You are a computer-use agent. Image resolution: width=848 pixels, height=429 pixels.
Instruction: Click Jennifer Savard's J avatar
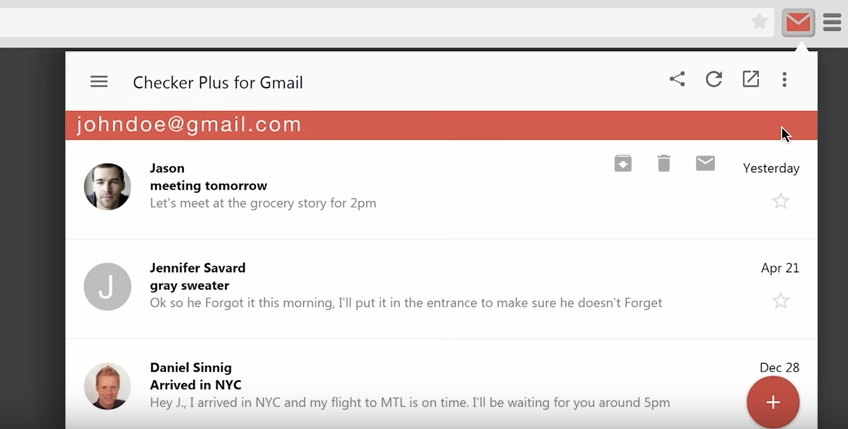click(x=107, y=286)
